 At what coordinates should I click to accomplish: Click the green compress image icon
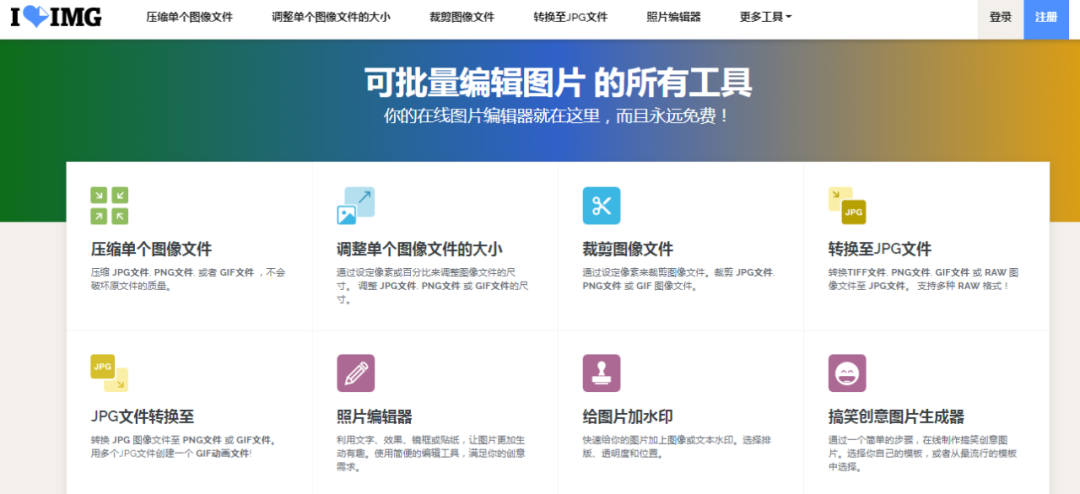click(110, 205)
